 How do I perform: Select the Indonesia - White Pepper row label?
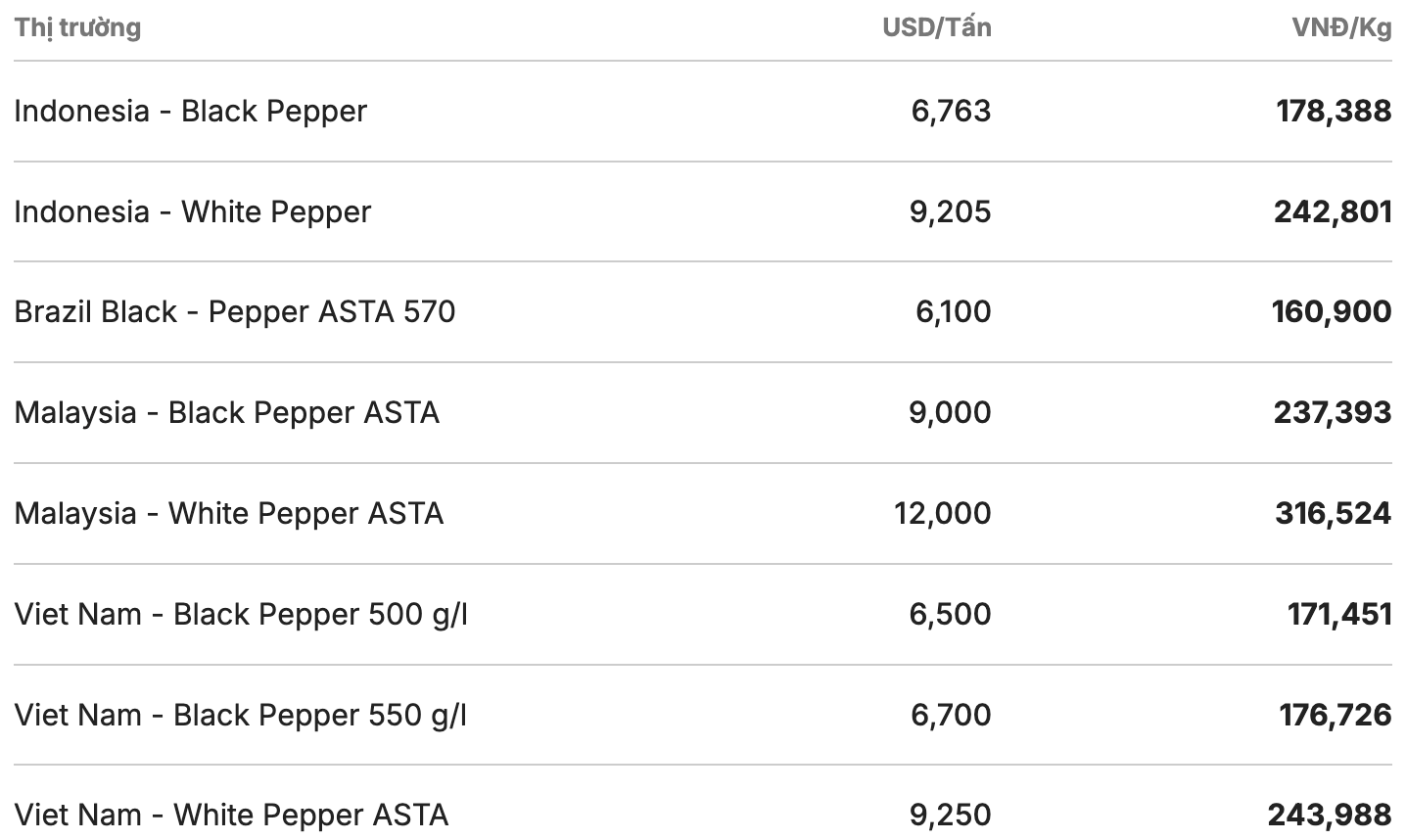pyautogui.click(x=193, y=211)
